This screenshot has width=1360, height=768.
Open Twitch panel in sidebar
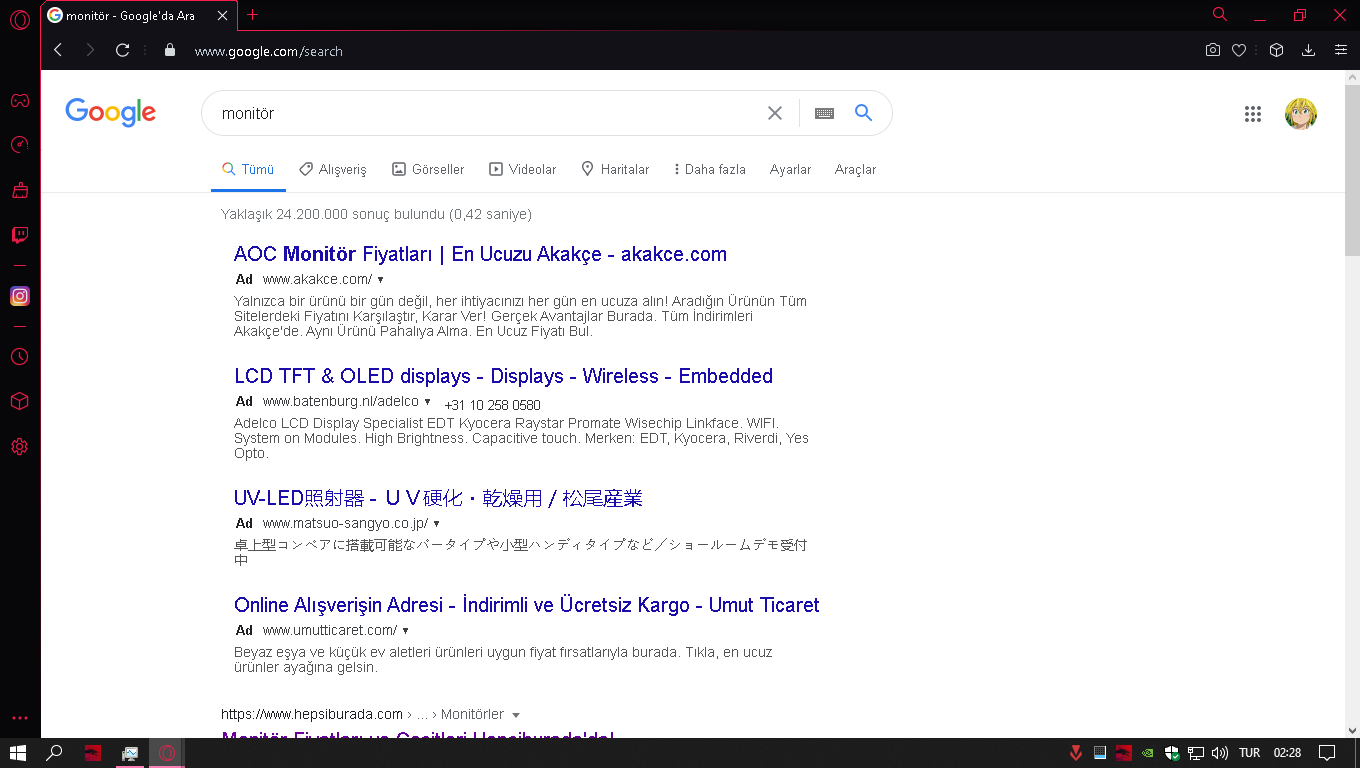[x=19, y=235]
